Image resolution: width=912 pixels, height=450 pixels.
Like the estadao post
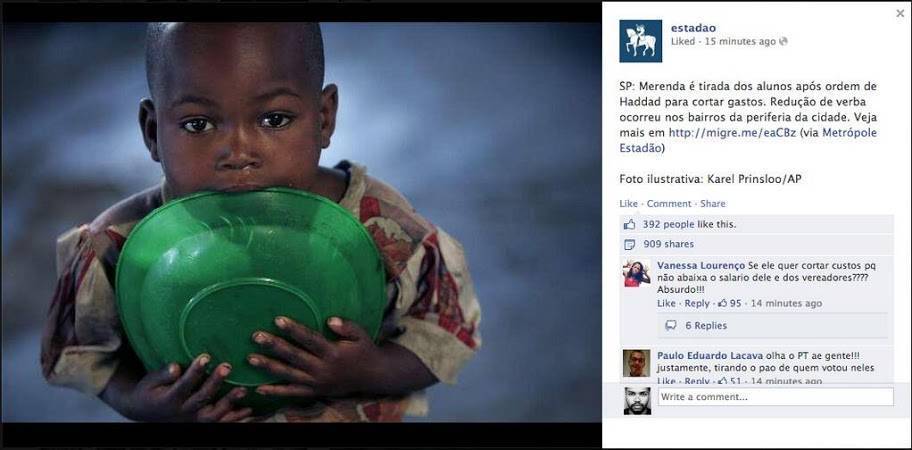tap(628, 203)
